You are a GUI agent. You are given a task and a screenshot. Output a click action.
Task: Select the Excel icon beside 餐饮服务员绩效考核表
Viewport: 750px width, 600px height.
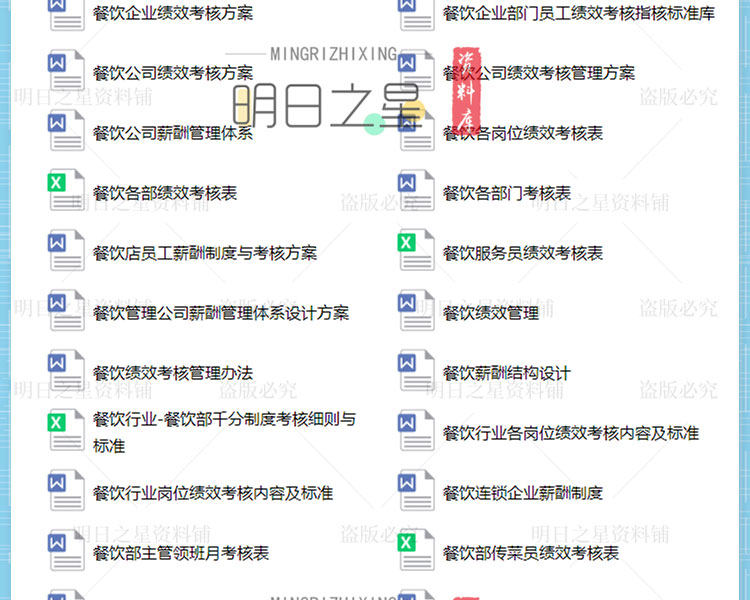[x=417, y=250]
